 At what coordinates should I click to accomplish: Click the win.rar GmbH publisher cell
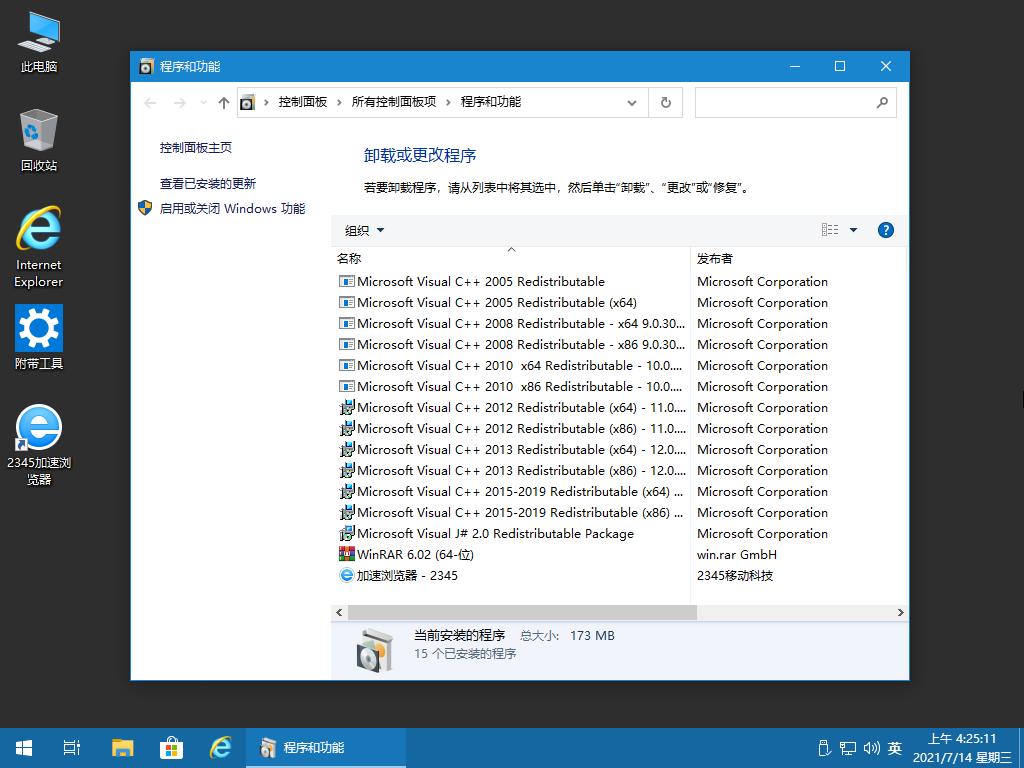tap(737, 554)
